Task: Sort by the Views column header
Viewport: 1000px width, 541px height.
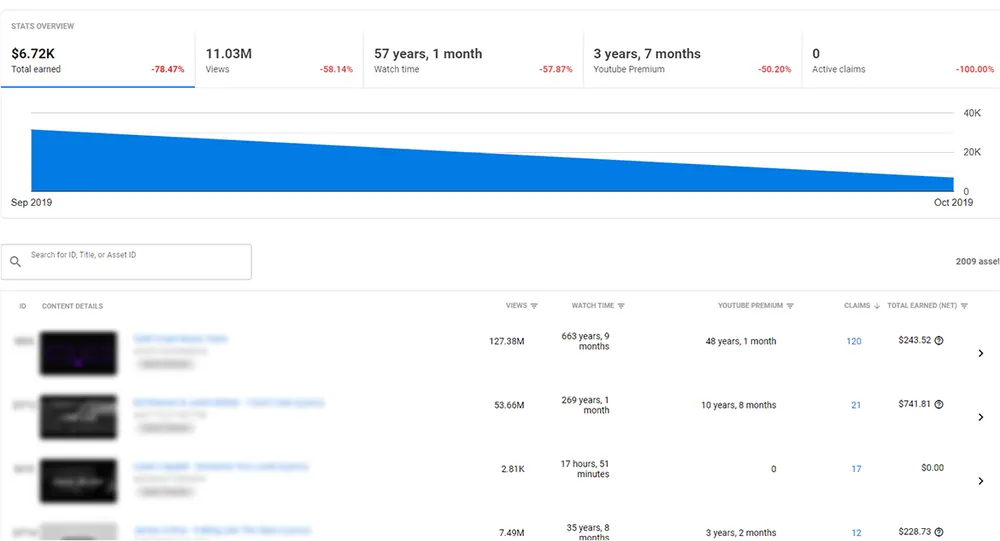Action: (517, 306)
